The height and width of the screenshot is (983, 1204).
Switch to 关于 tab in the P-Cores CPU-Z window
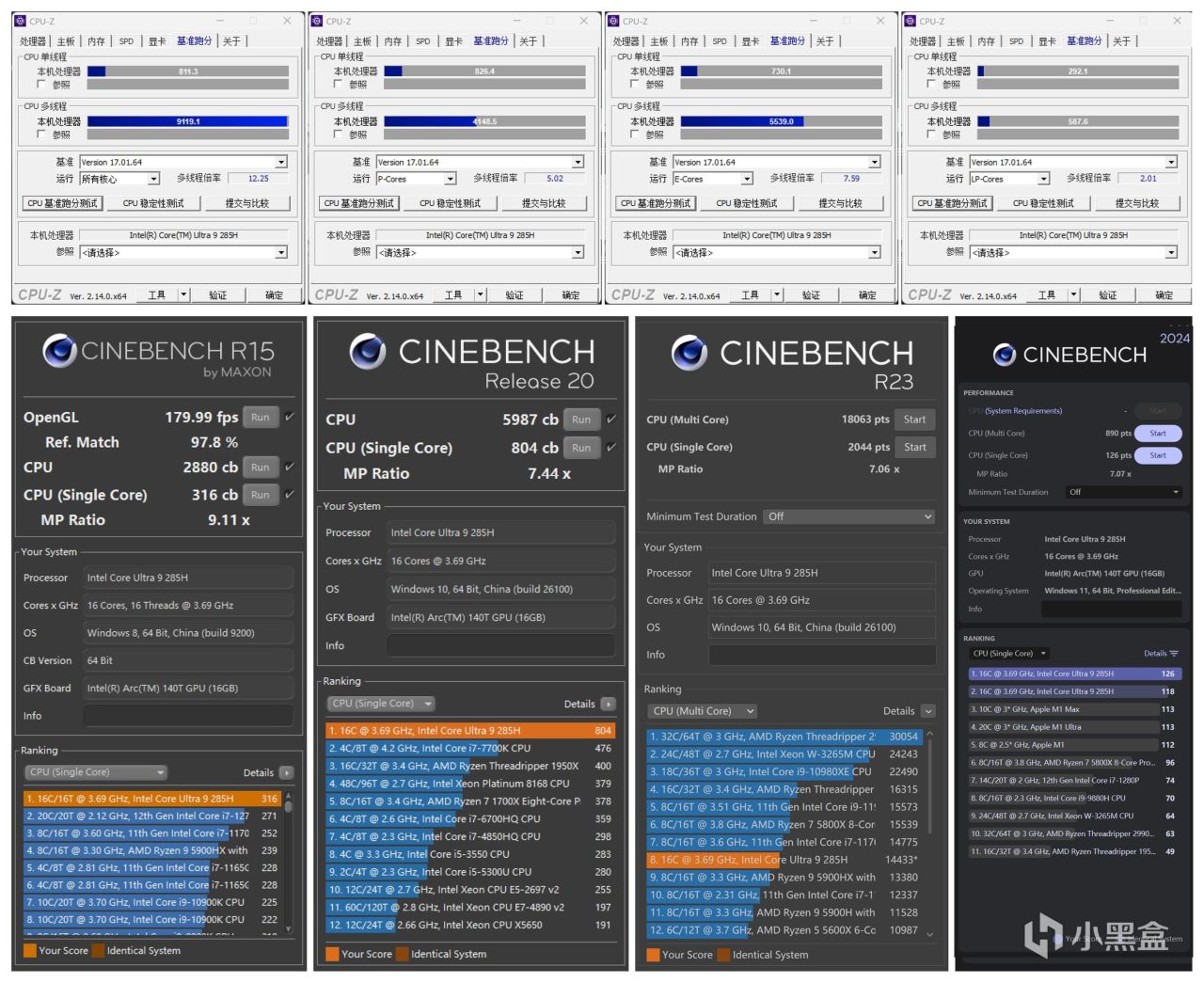point(529,41)
